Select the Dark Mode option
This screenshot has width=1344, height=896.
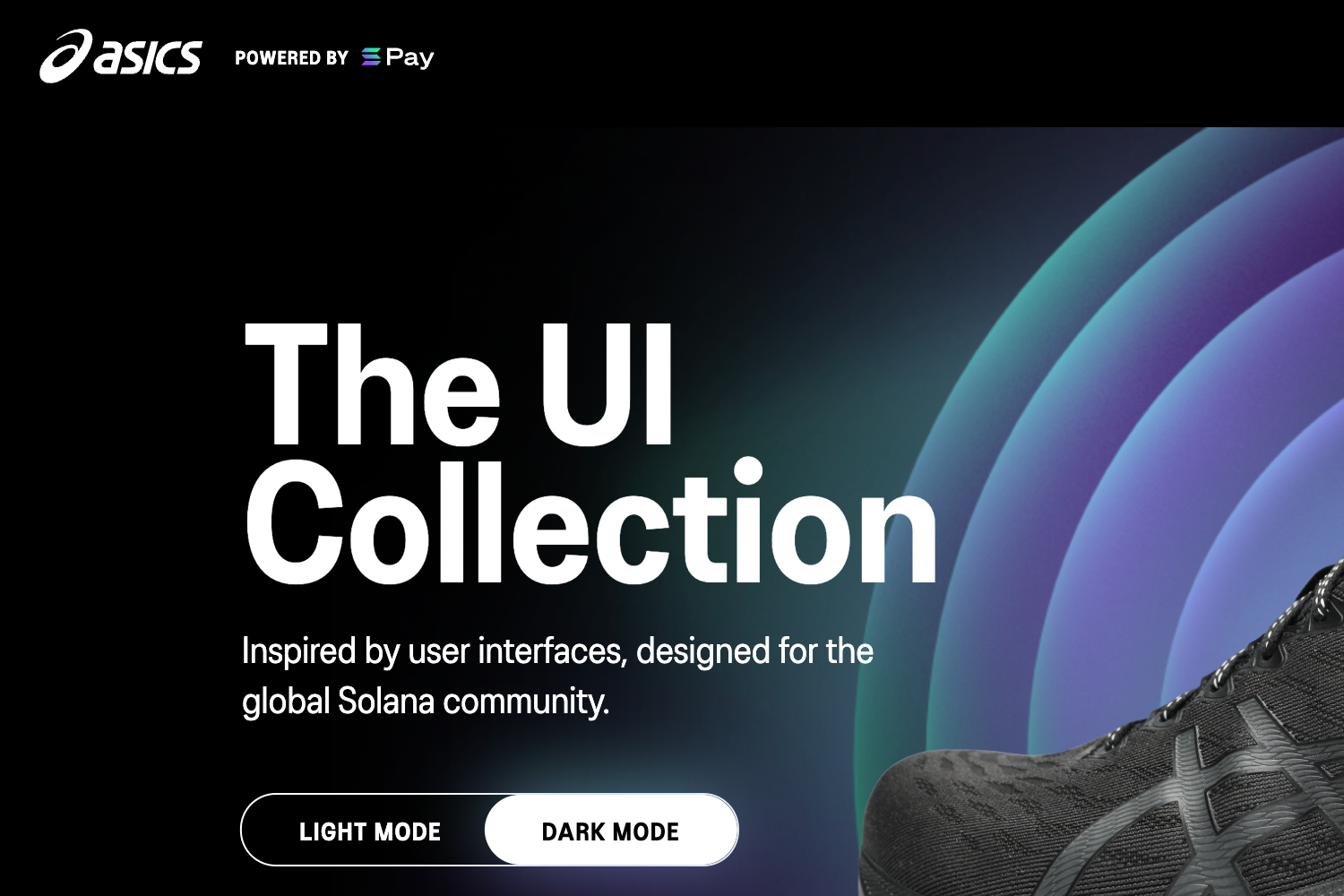(611, 831)
